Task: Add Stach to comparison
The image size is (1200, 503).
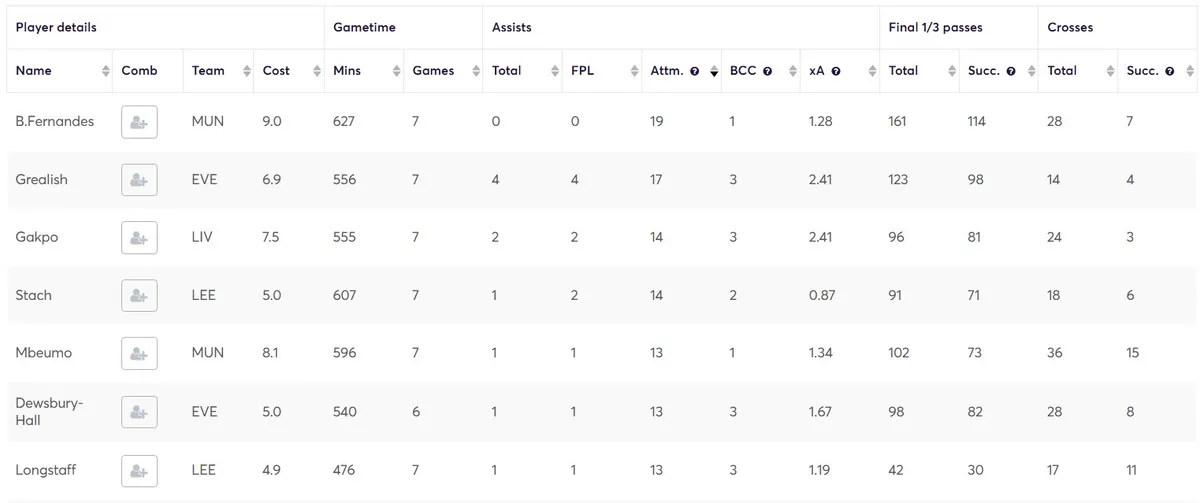Action: click(139, 296)
